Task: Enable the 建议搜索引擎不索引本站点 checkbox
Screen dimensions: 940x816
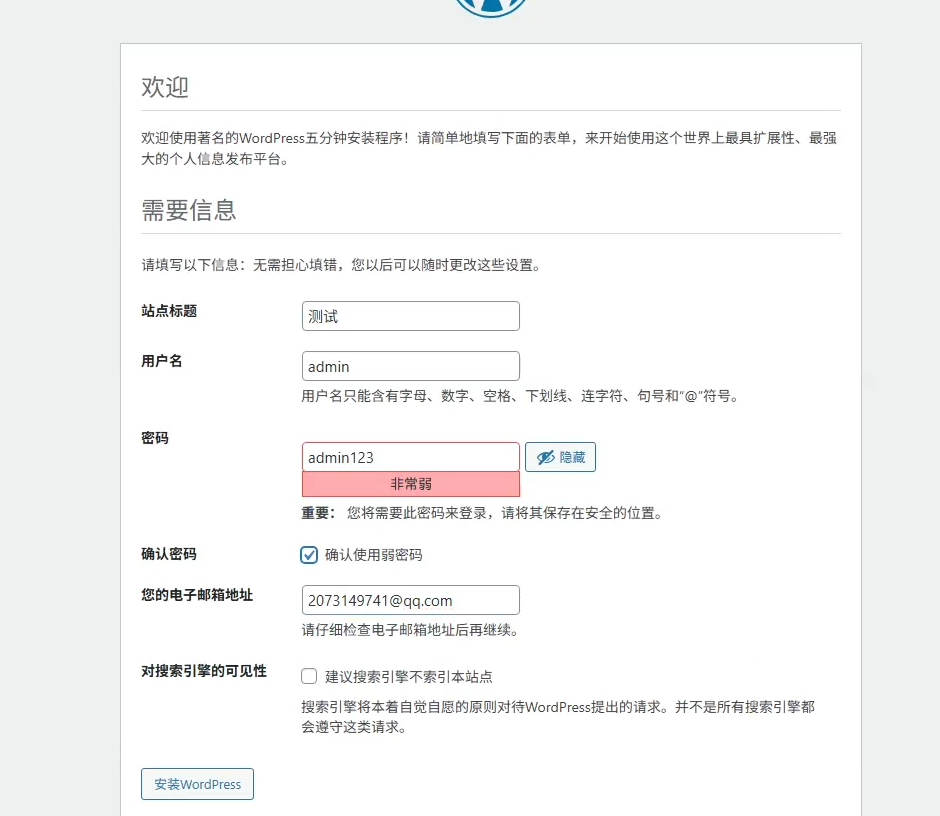Action: click(x=309, y=676)
